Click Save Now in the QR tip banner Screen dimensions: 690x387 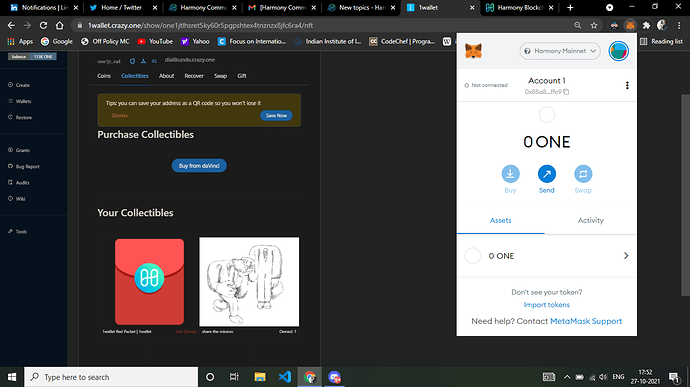pos(276,115)
